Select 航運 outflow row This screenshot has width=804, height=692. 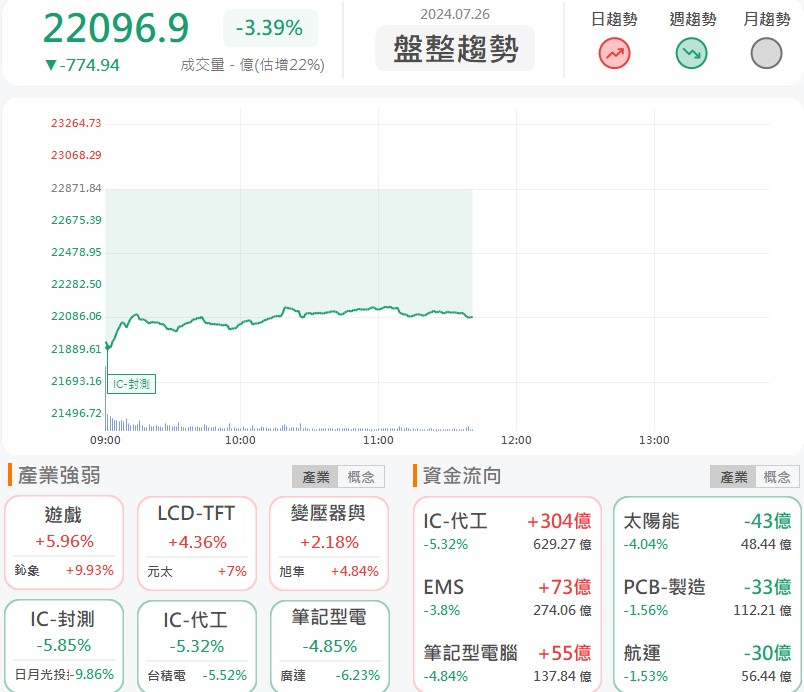(707, 664)
